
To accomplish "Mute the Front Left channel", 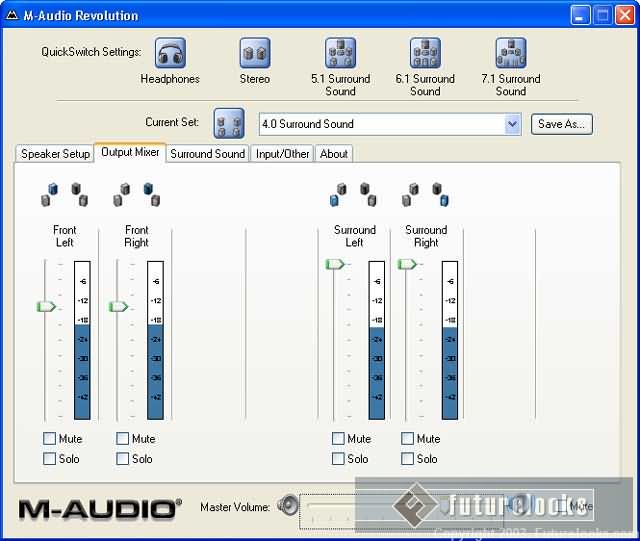I will tap(50, 438).
